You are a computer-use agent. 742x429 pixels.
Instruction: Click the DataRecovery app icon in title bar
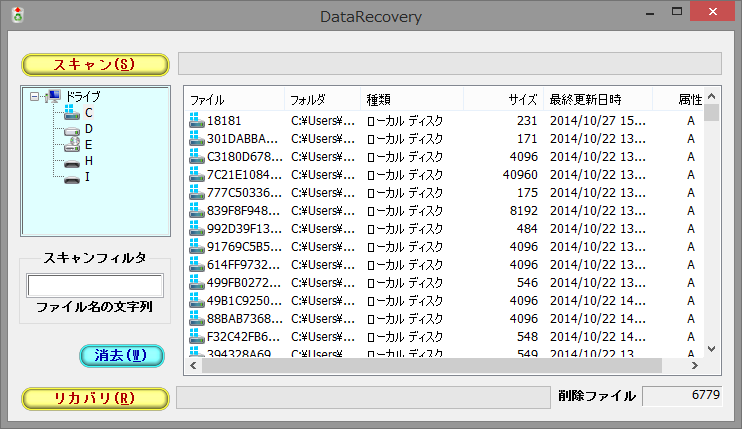[18, 15]
